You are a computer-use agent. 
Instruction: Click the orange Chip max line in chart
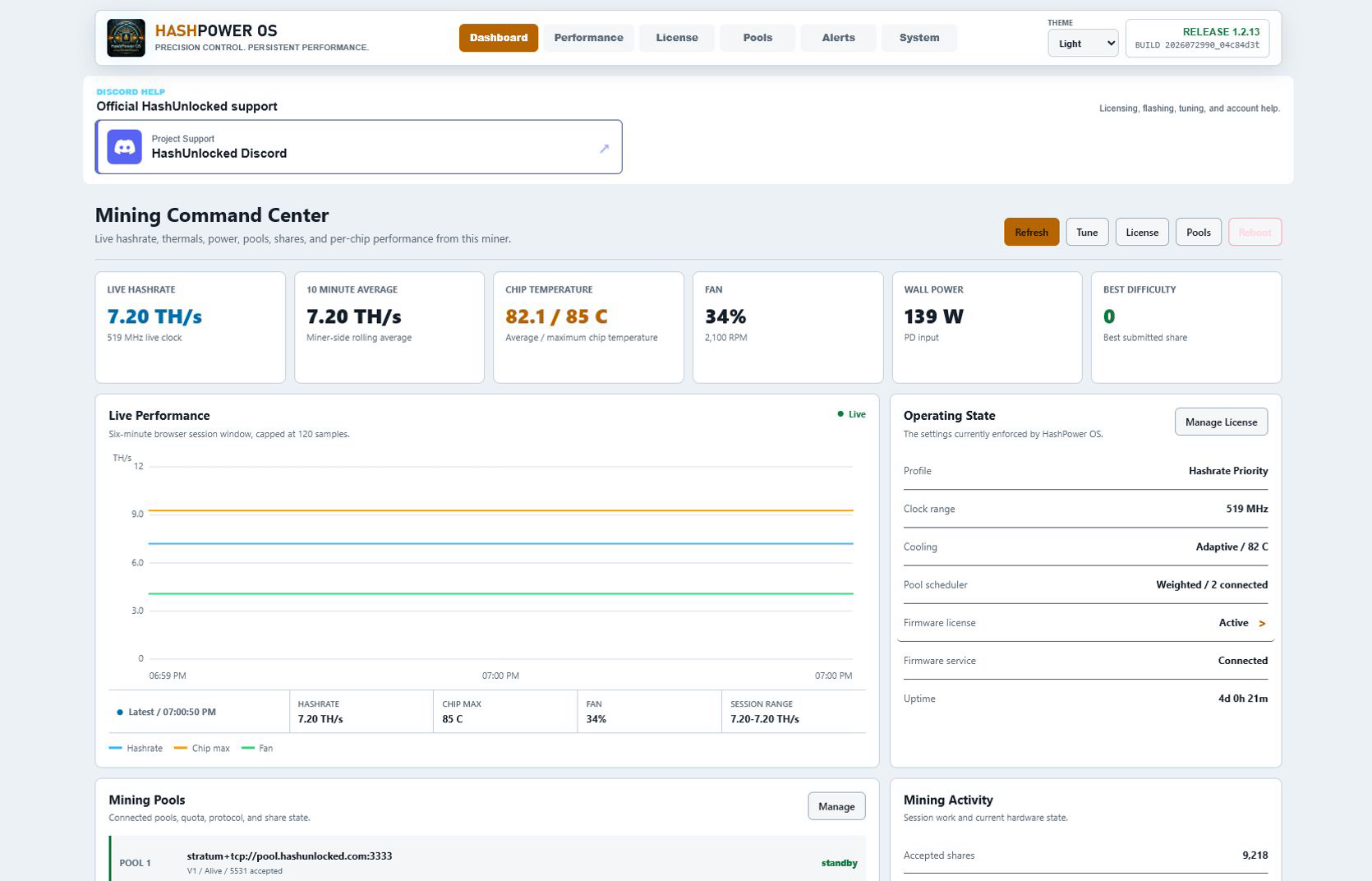500,510
